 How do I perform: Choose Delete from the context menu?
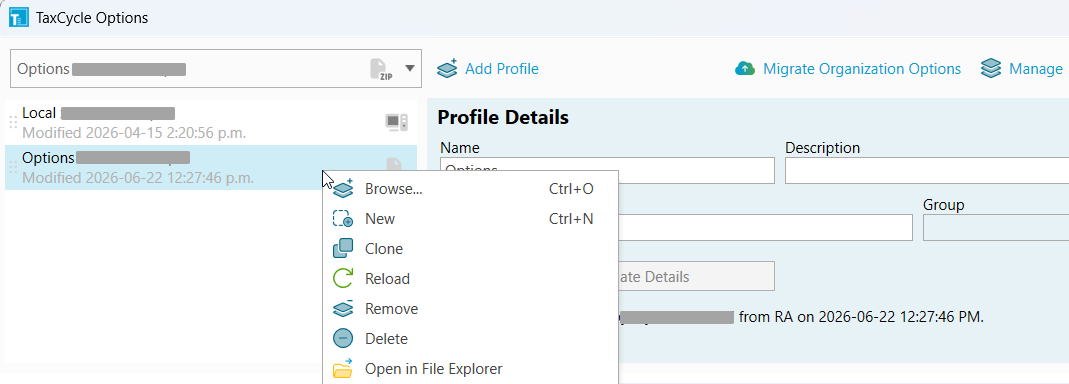tap(470, 339)
